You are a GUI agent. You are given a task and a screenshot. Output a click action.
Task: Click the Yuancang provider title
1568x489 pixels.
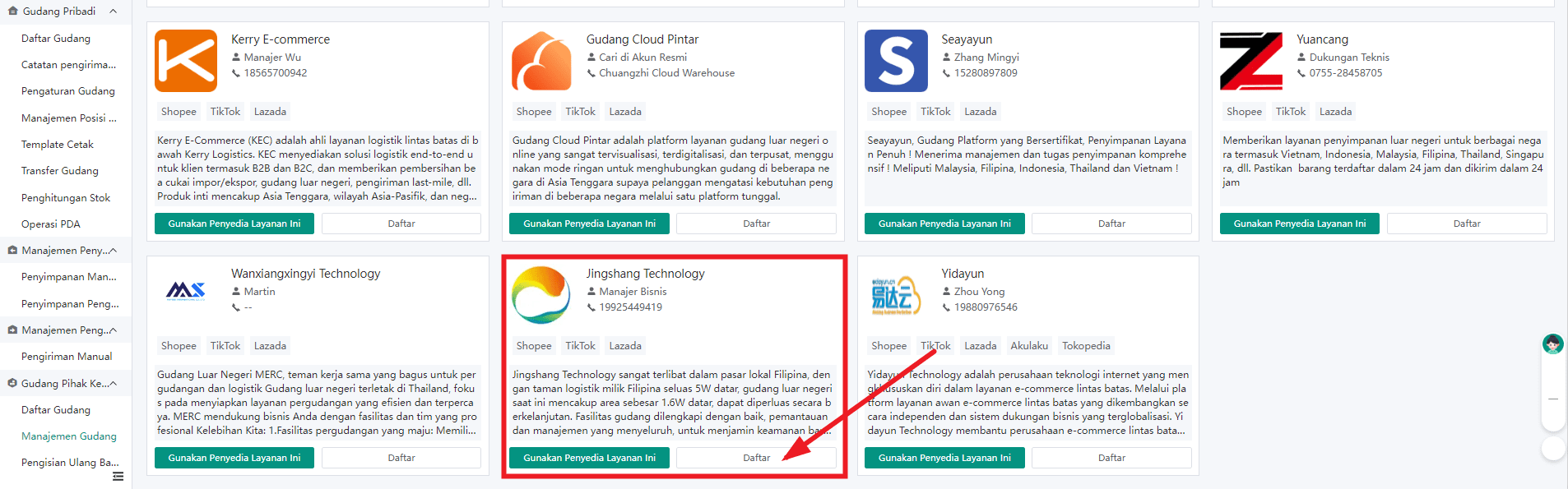1322,39
